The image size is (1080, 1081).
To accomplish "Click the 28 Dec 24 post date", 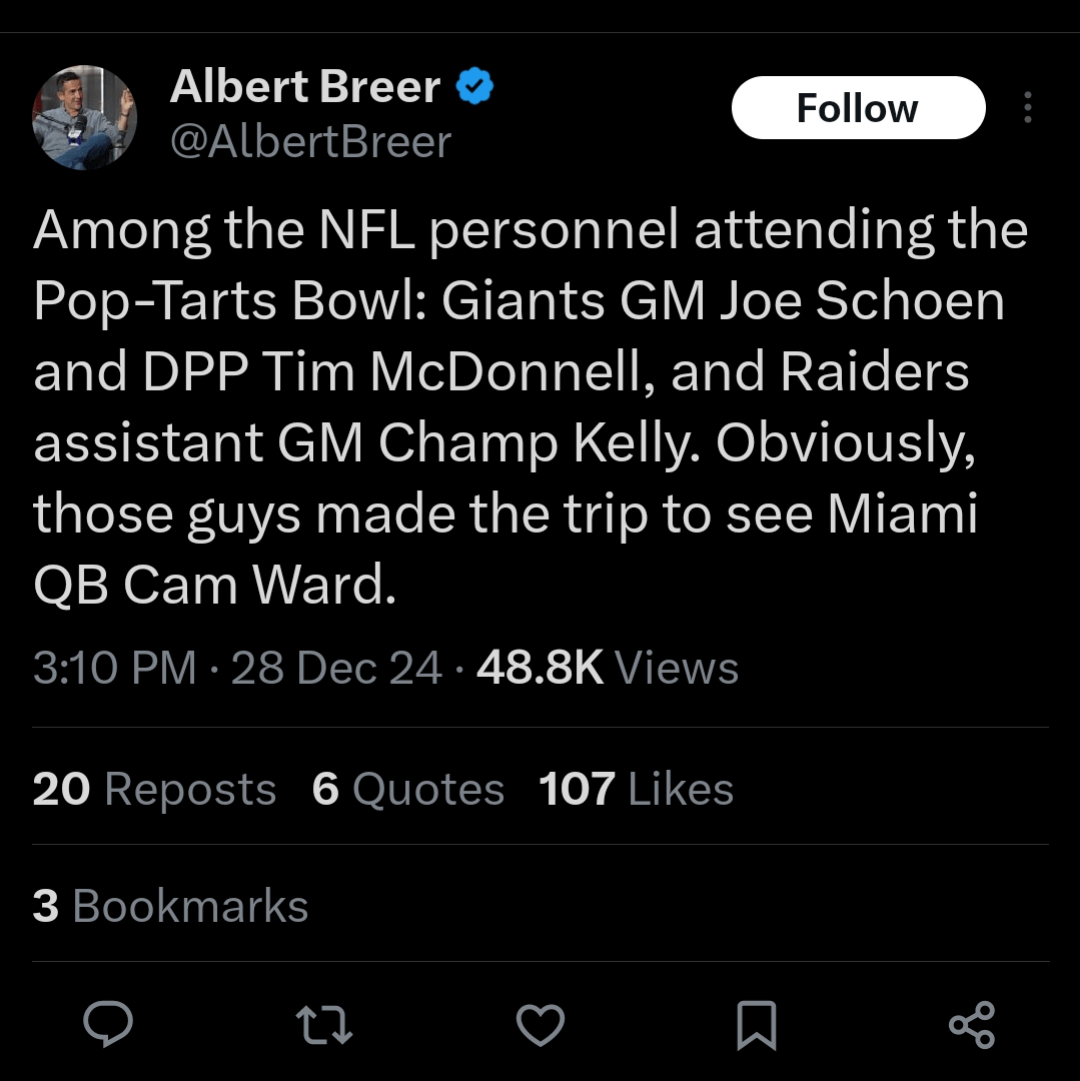I will [336, 668].
